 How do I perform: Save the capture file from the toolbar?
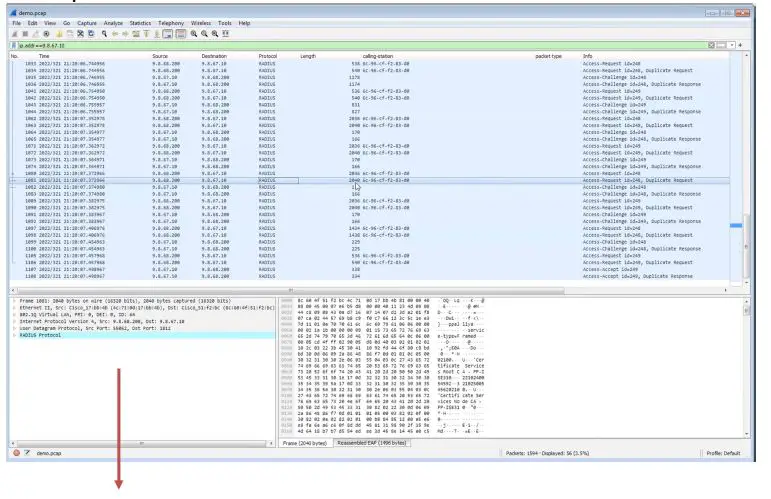(x=70, y=34)
